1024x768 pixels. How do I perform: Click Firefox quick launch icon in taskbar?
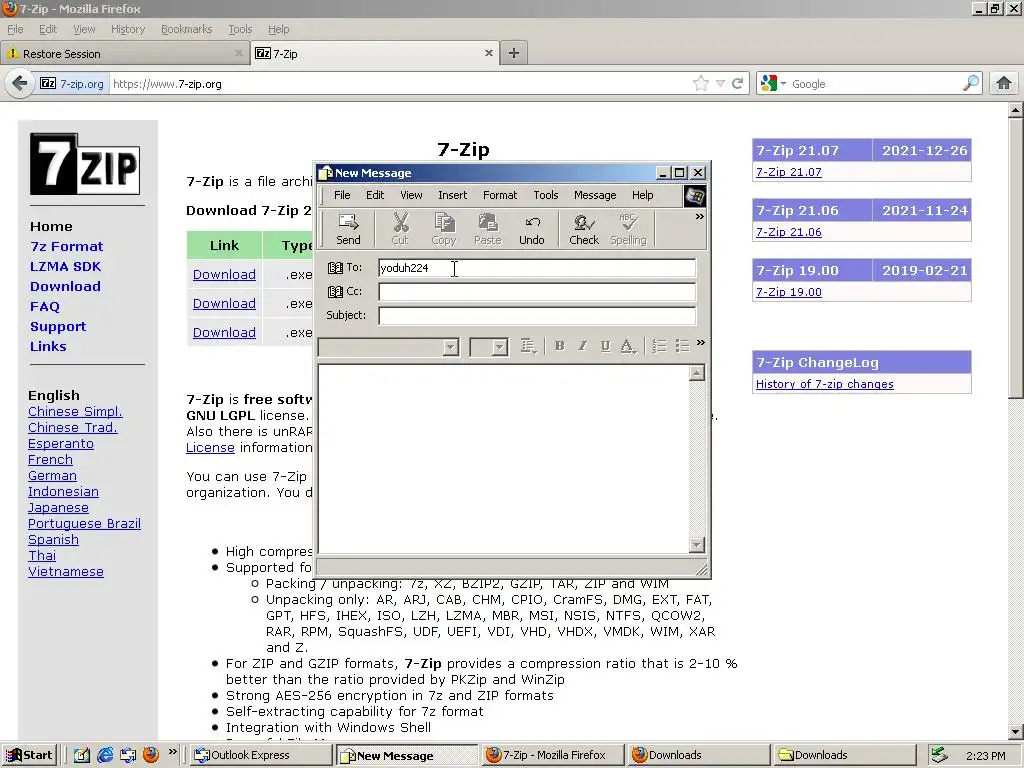[151, 755]
